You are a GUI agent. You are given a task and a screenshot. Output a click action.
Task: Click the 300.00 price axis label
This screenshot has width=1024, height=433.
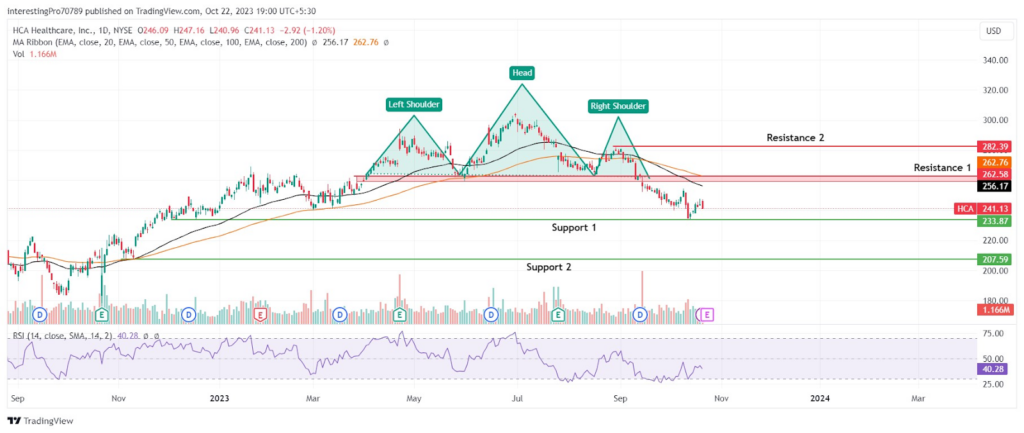coord(993,120)
